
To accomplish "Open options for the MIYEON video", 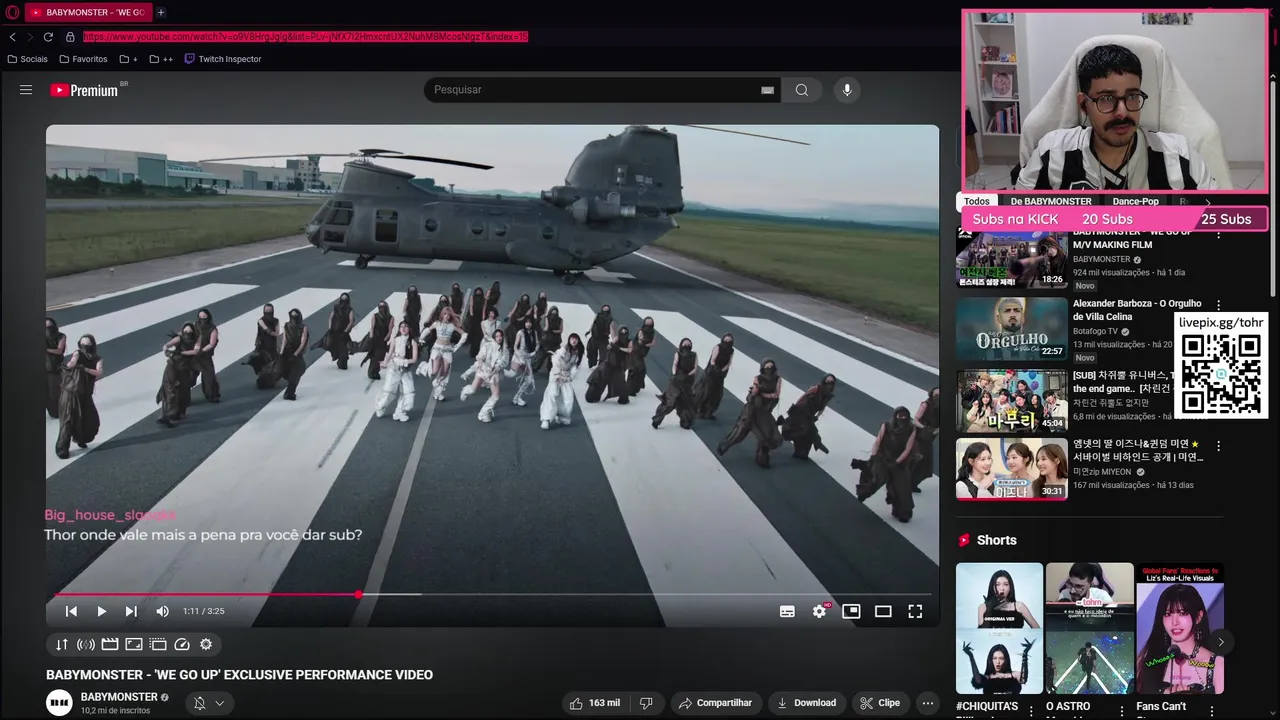I will (1218, 445).
